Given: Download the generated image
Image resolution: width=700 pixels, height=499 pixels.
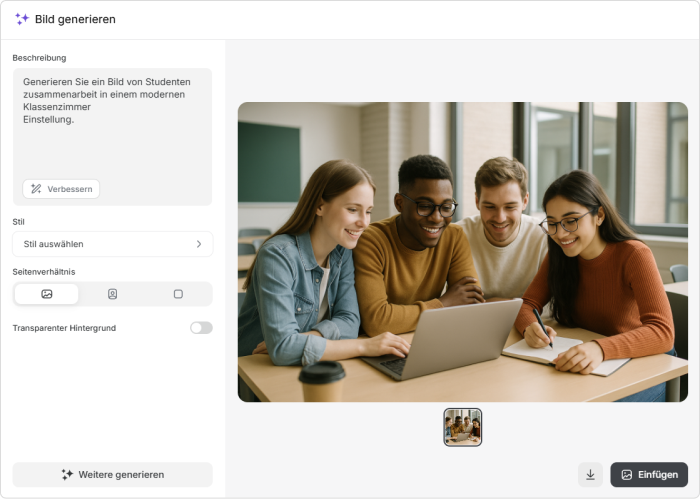Looking at the screenshot, I should click(590, 474).
